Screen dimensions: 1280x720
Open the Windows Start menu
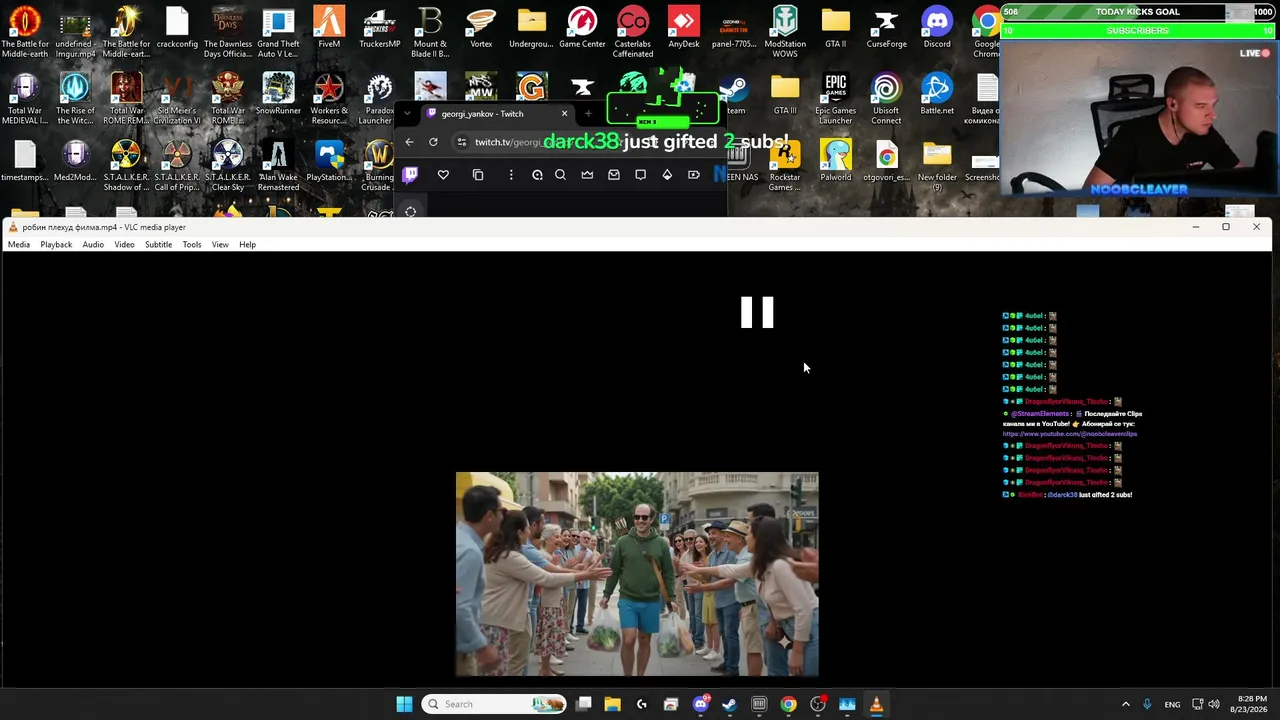(404, 704)
